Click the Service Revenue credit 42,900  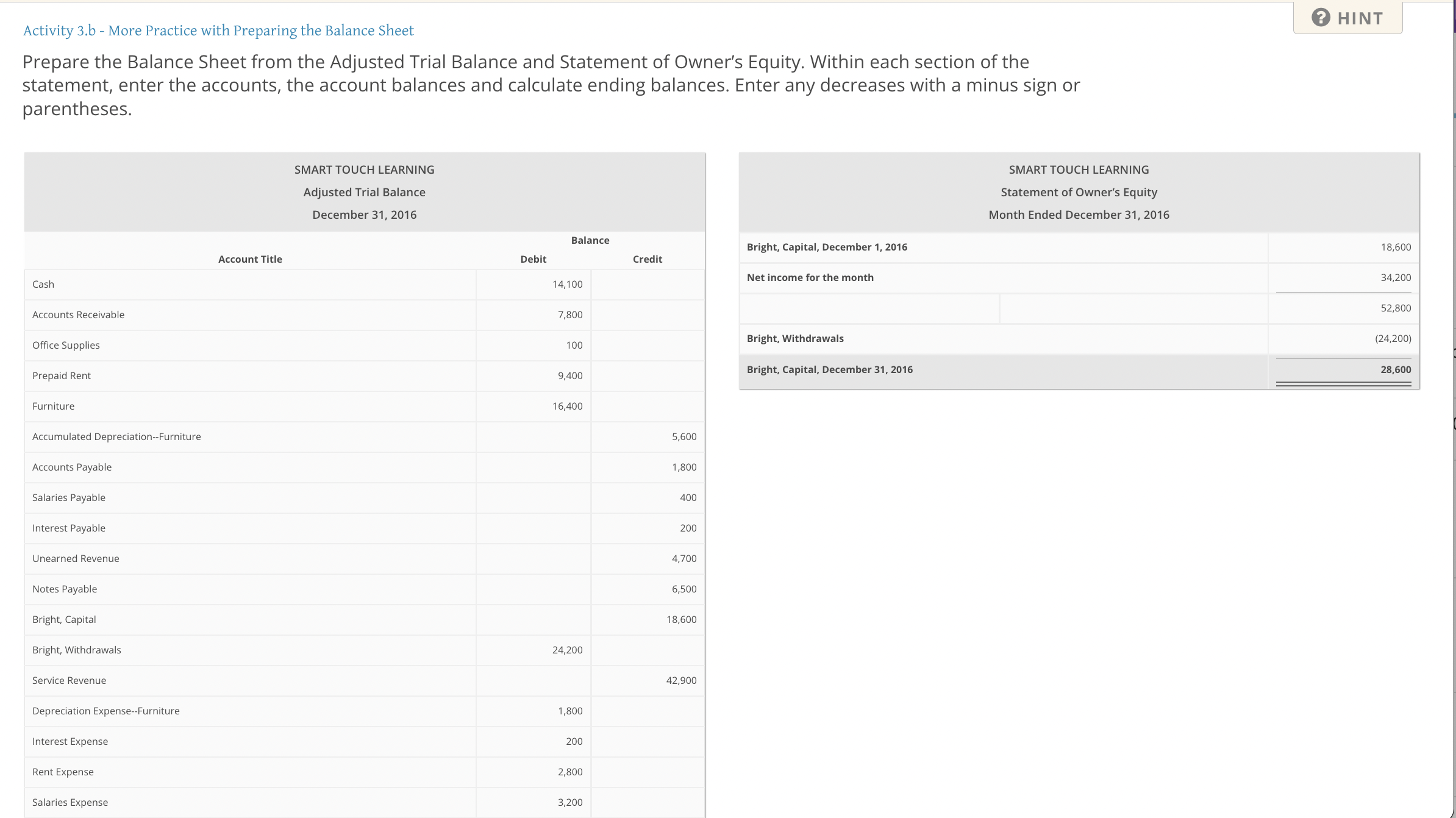click(x=681, y=680)
